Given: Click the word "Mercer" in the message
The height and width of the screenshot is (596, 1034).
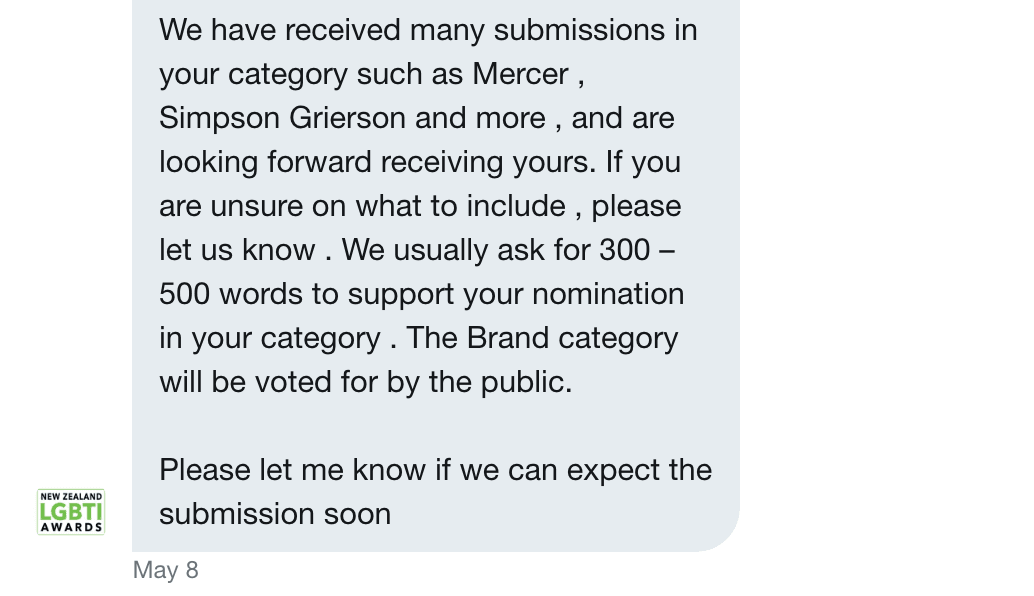Looking at the screenshot, I should pos(520,74).
